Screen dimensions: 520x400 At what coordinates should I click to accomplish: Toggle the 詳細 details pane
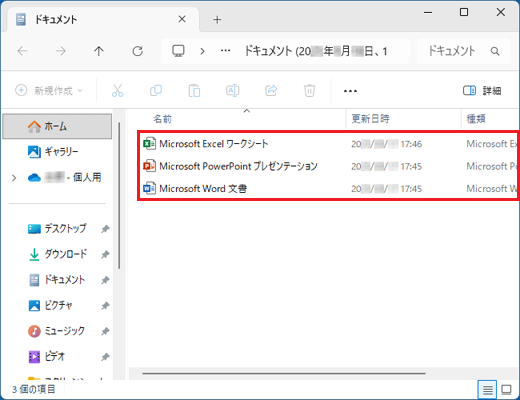pyautogui.click(x=482, y=90)
